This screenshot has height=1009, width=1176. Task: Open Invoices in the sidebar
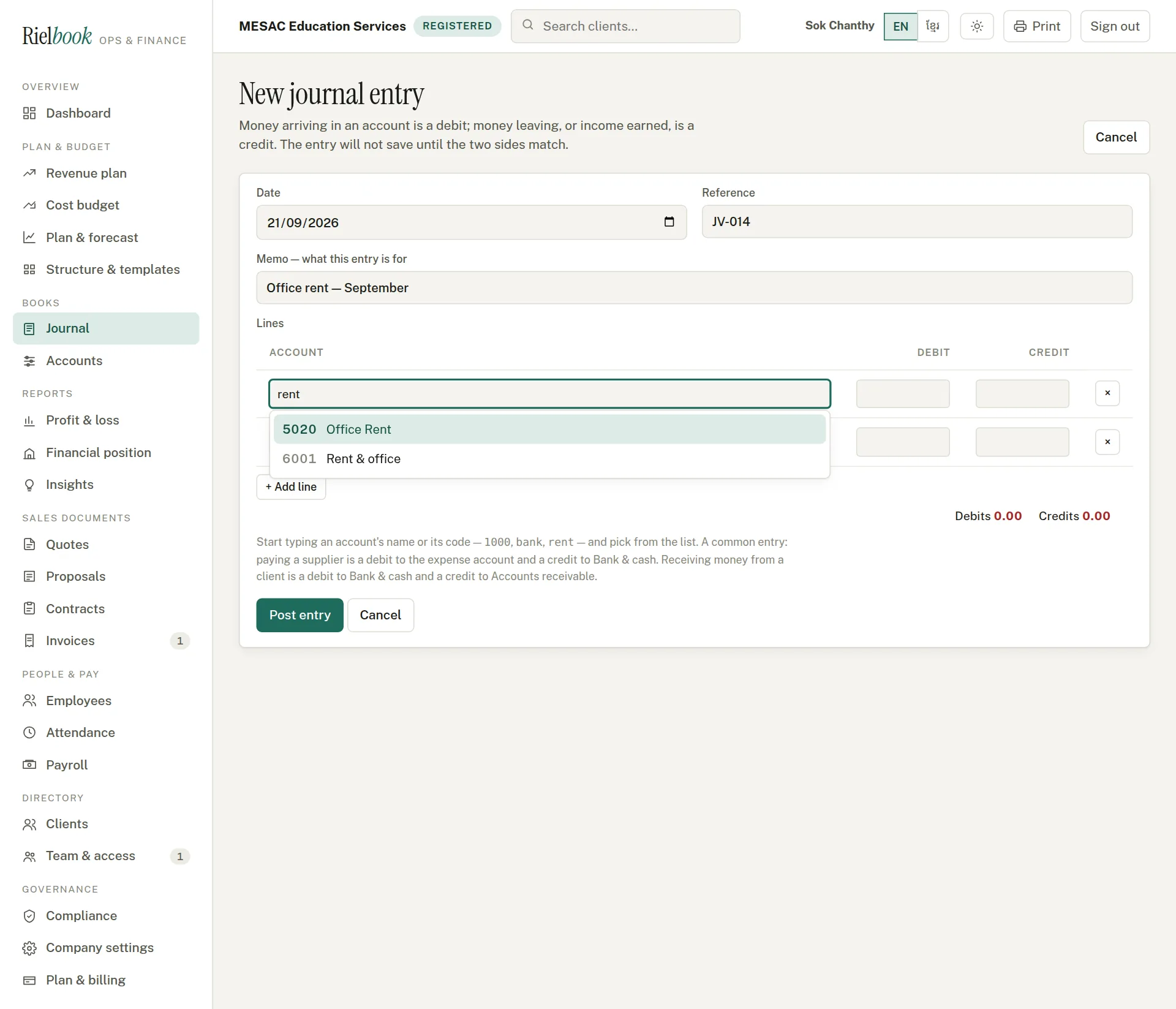coord(106,641)
